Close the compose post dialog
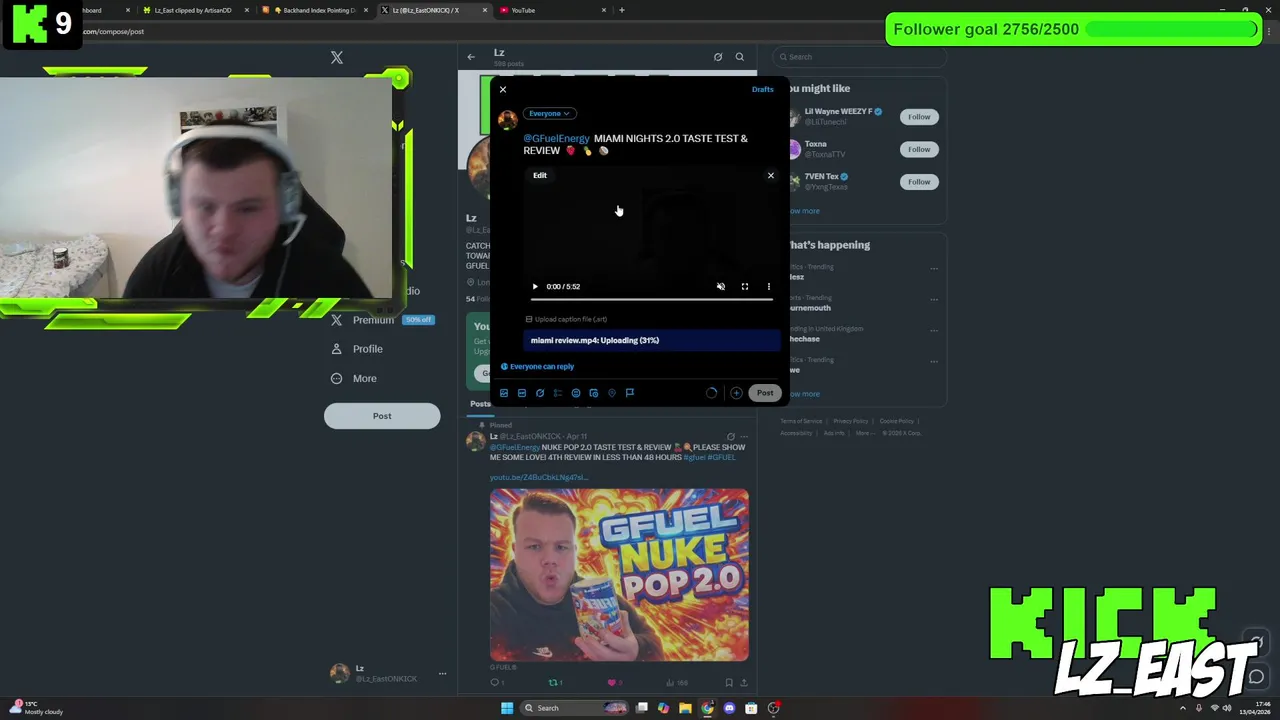The image size is (1280, 720). point(503,90)
